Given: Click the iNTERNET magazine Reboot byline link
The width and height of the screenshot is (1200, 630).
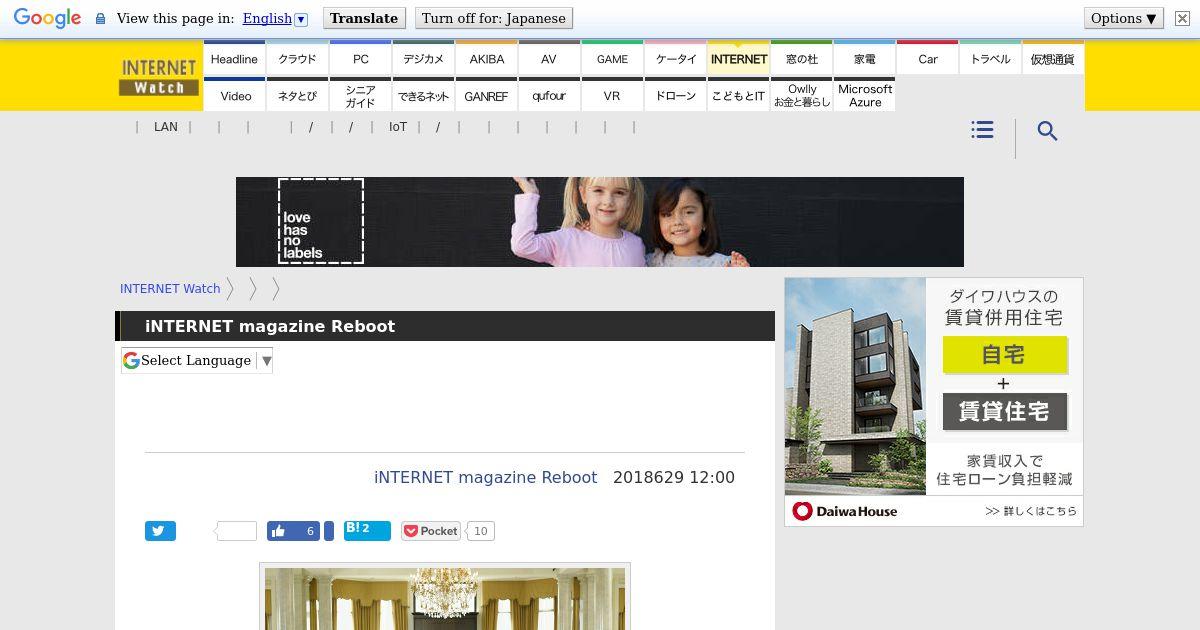Looking at the screenshot, I should coord(485,477).
